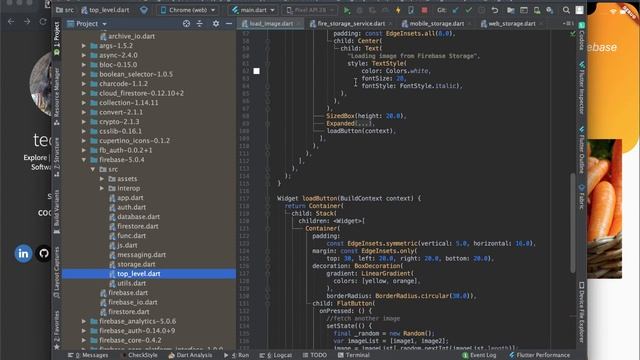The height and width of the screenshot is (360, 640).
Task: Open the Device File Explorer side panel
Action: [x=582, y=312]
